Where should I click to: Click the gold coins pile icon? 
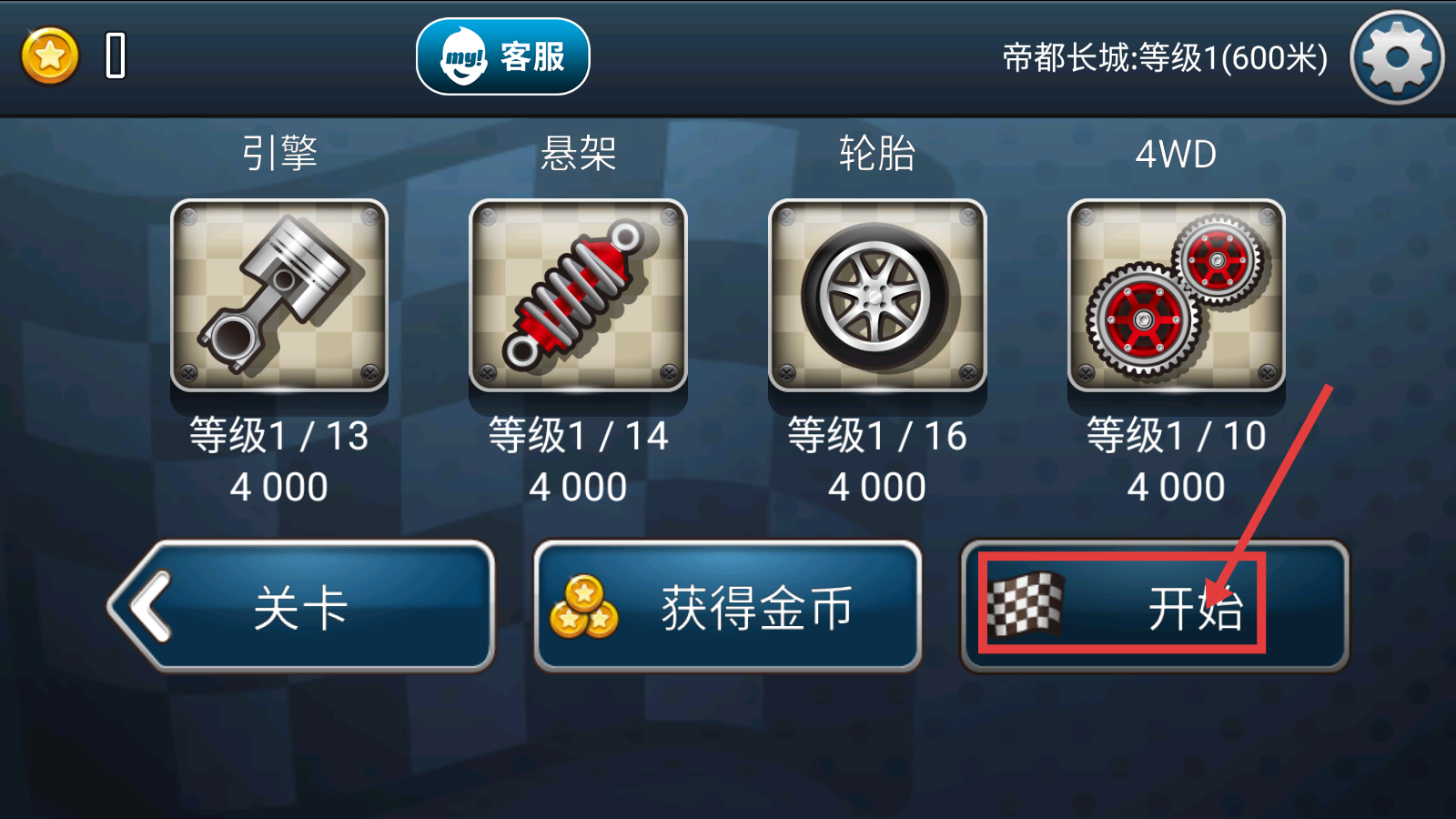(x=584, y=607)
